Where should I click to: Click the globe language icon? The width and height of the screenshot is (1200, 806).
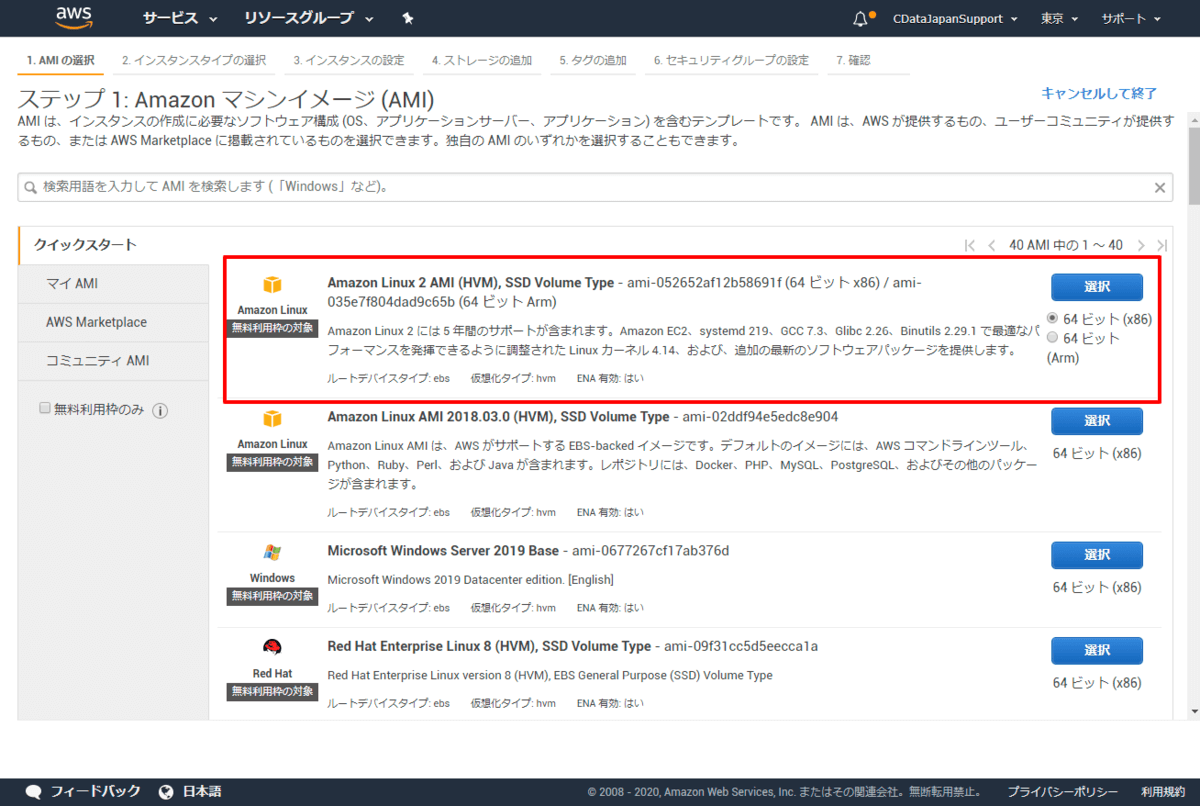pos(166,791)
